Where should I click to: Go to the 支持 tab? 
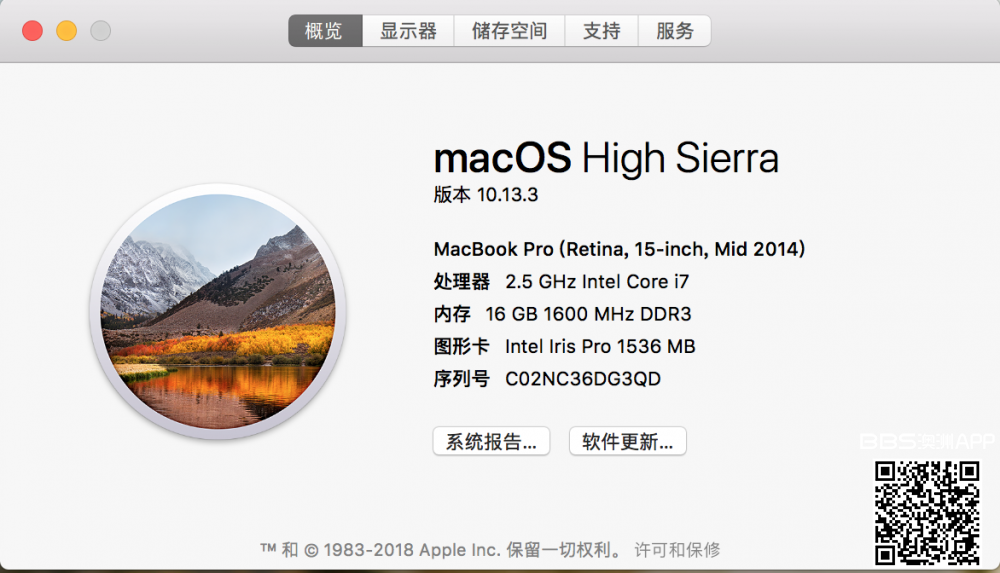[602, 31]
